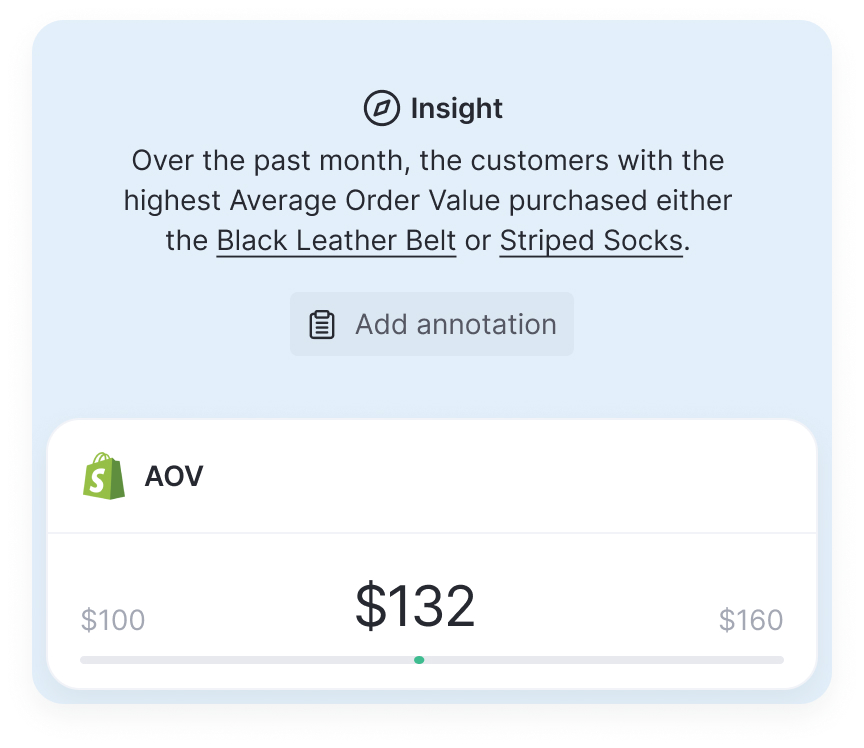This screenshot has height=748, width=864.
Task: Open the Striped Socks link
Action: (x=591, y=241)
